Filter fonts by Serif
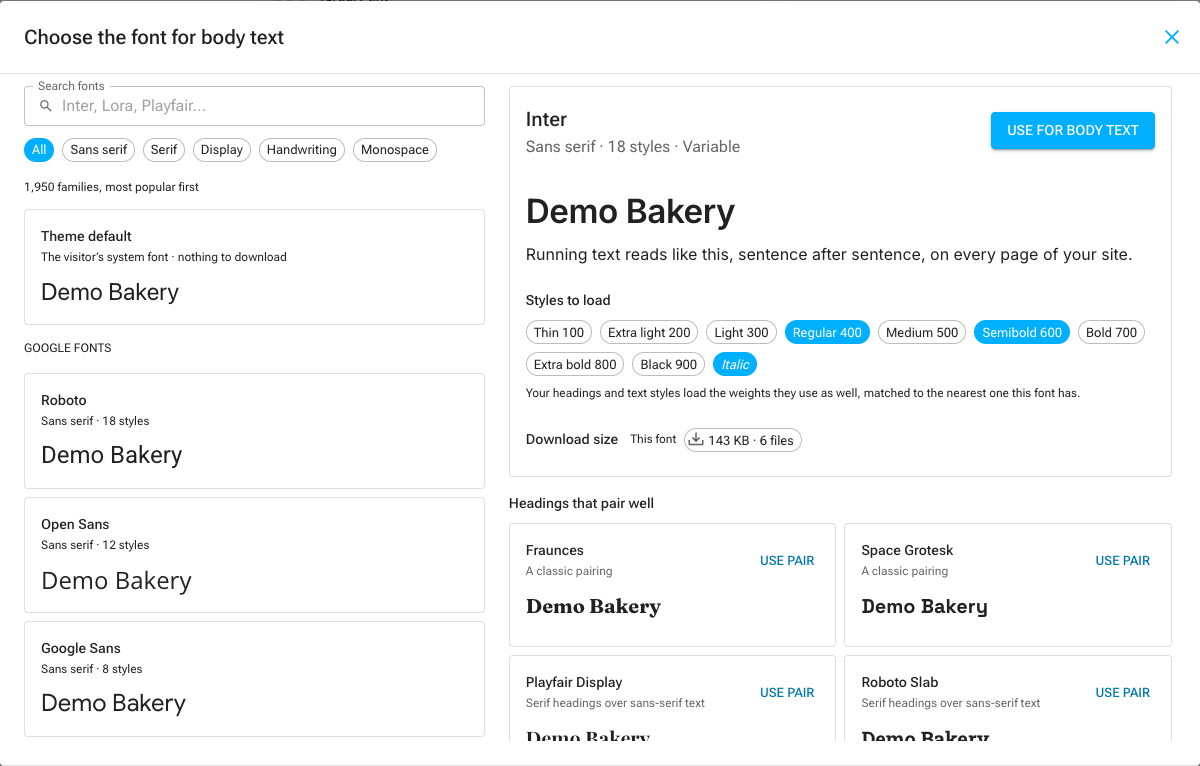Screen dimensions: 1200x766 coord(164,150)
